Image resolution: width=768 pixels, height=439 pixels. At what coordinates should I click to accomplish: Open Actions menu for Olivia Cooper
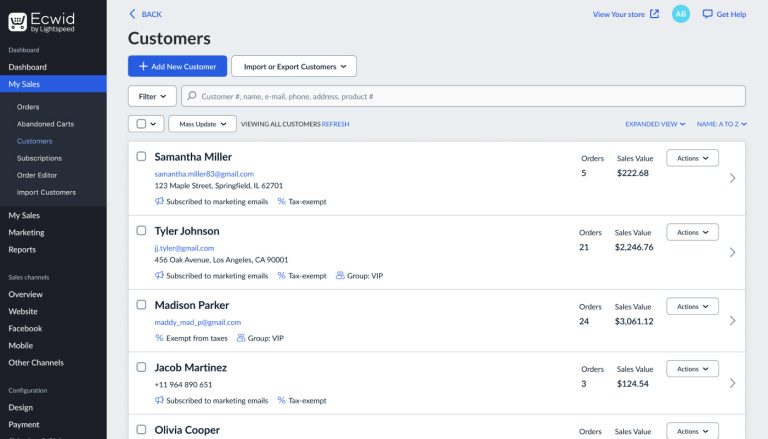tap(693, 431)
